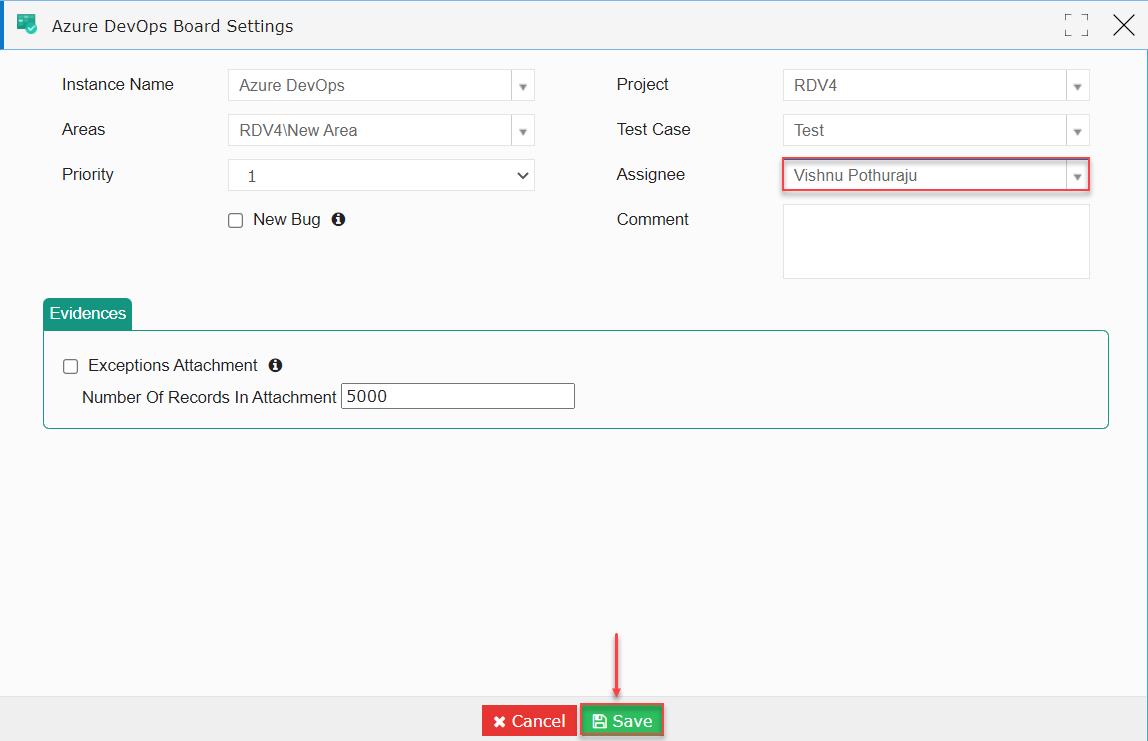The height and width of the screenshot is (741, 1148).
Task: Open the Instance Name dropdown
Action: 522,85
